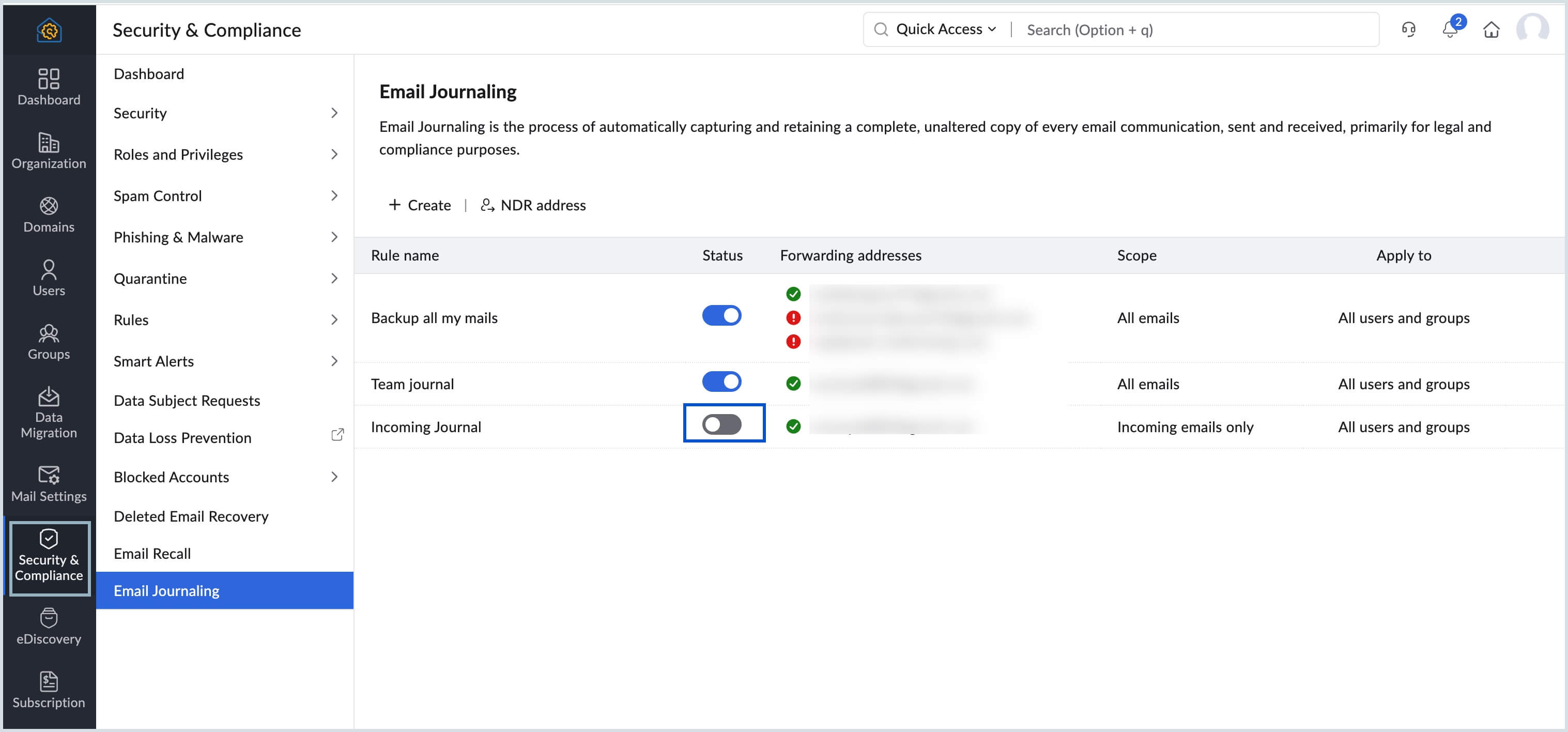The image size is (1568, 732).
Task: Expand the Phishing & Malware chevron
Action: point(333,237)
